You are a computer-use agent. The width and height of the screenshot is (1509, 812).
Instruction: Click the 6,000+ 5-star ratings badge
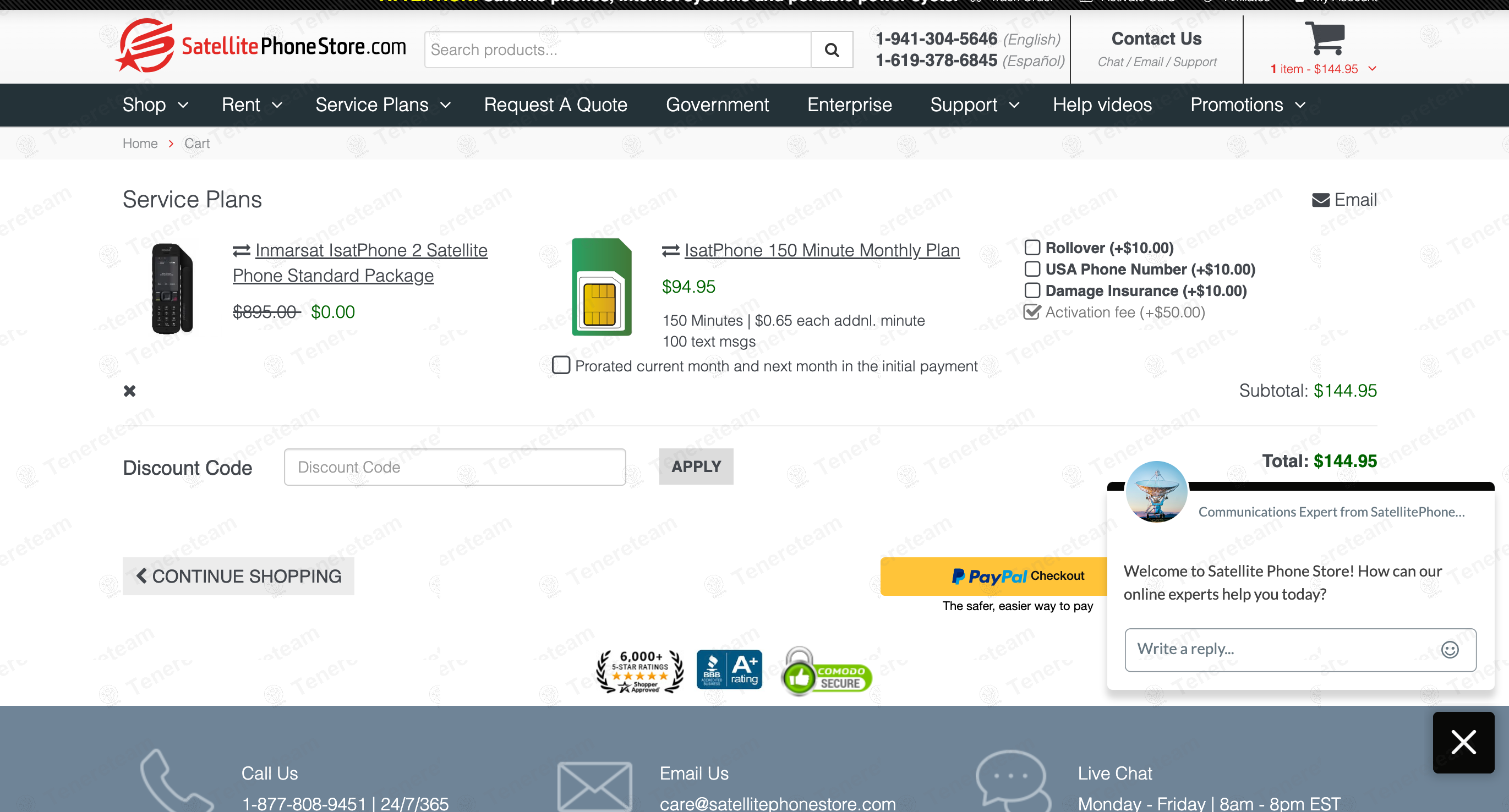click(639, 672)
